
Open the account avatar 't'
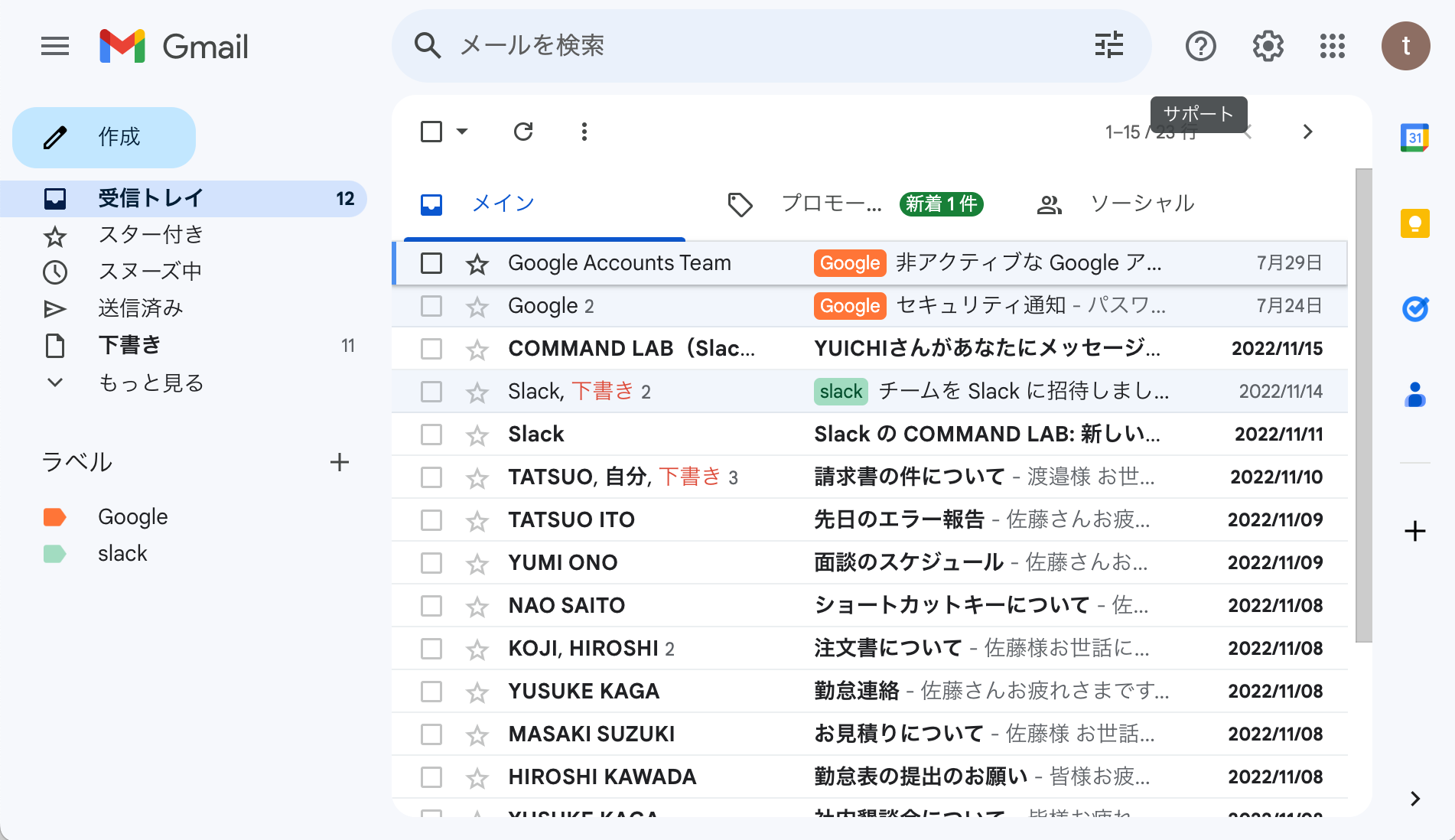(x=1406, y=46)
